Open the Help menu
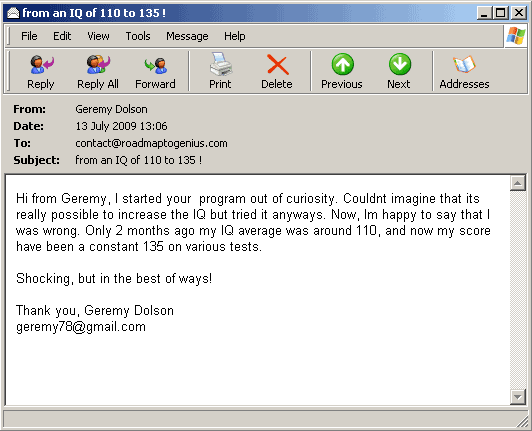 [235, 36]
